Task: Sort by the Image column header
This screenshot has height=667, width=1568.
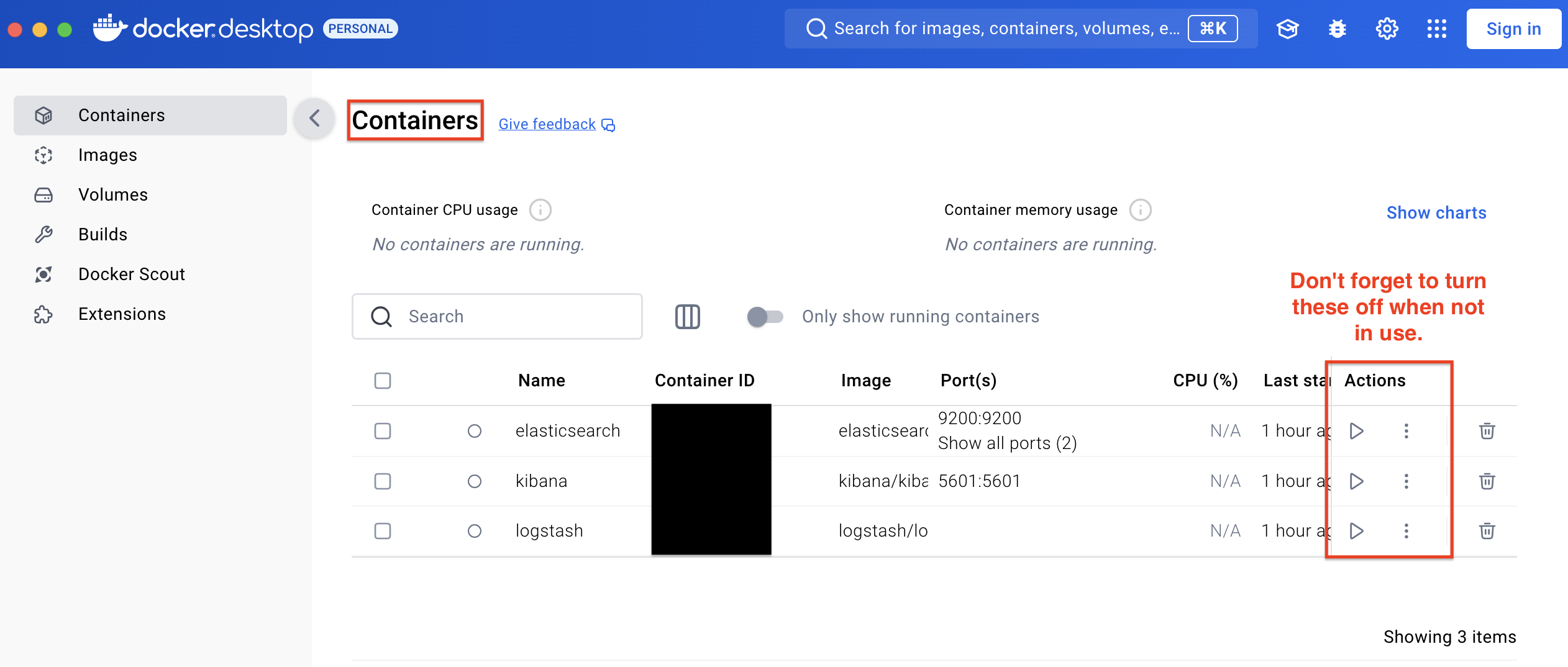Action: point(866,381)
